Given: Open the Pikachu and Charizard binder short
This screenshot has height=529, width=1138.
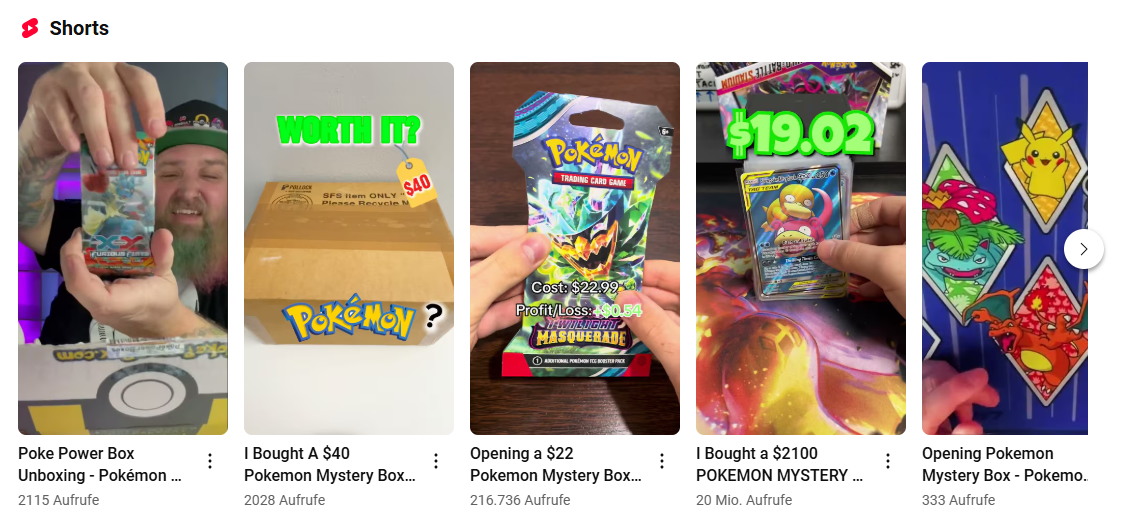Looking at the screenshot, I should (x=1004, y=248).
